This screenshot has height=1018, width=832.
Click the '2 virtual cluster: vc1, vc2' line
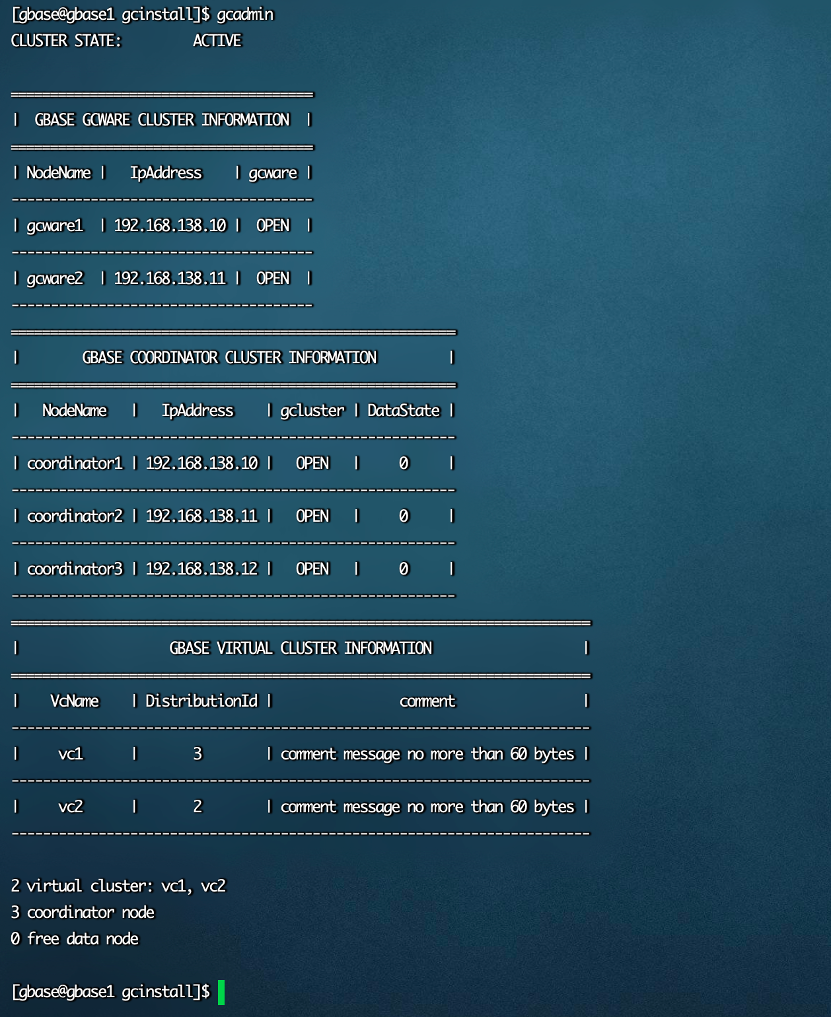pyautogui.click(x=118, y=886)
